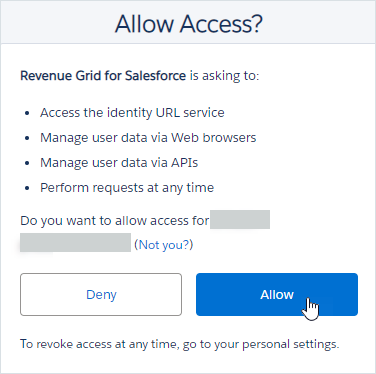Click the blue Allow button

pos(277,294)
